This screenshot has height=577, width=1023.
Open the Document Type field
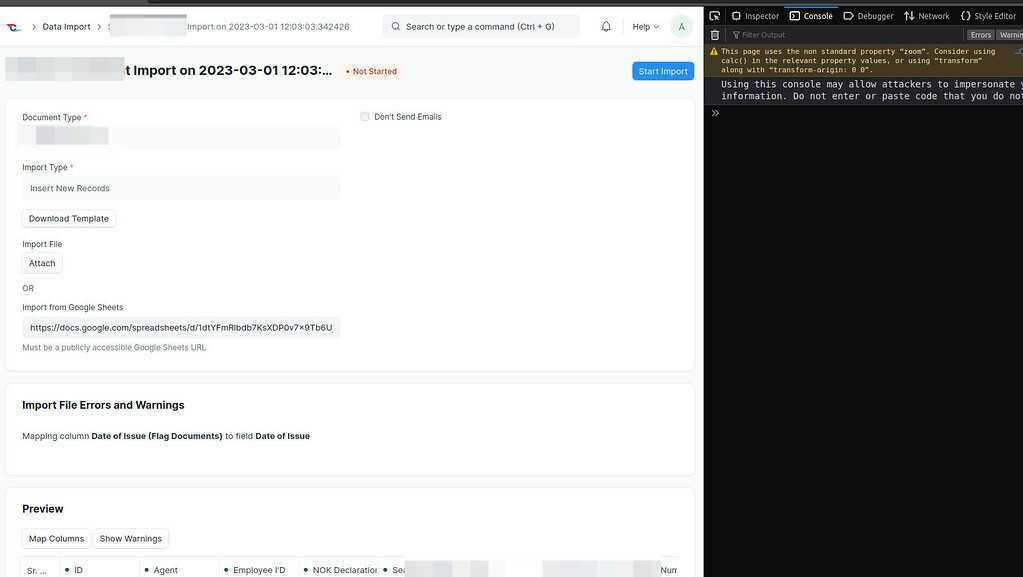tap(180, 137)
